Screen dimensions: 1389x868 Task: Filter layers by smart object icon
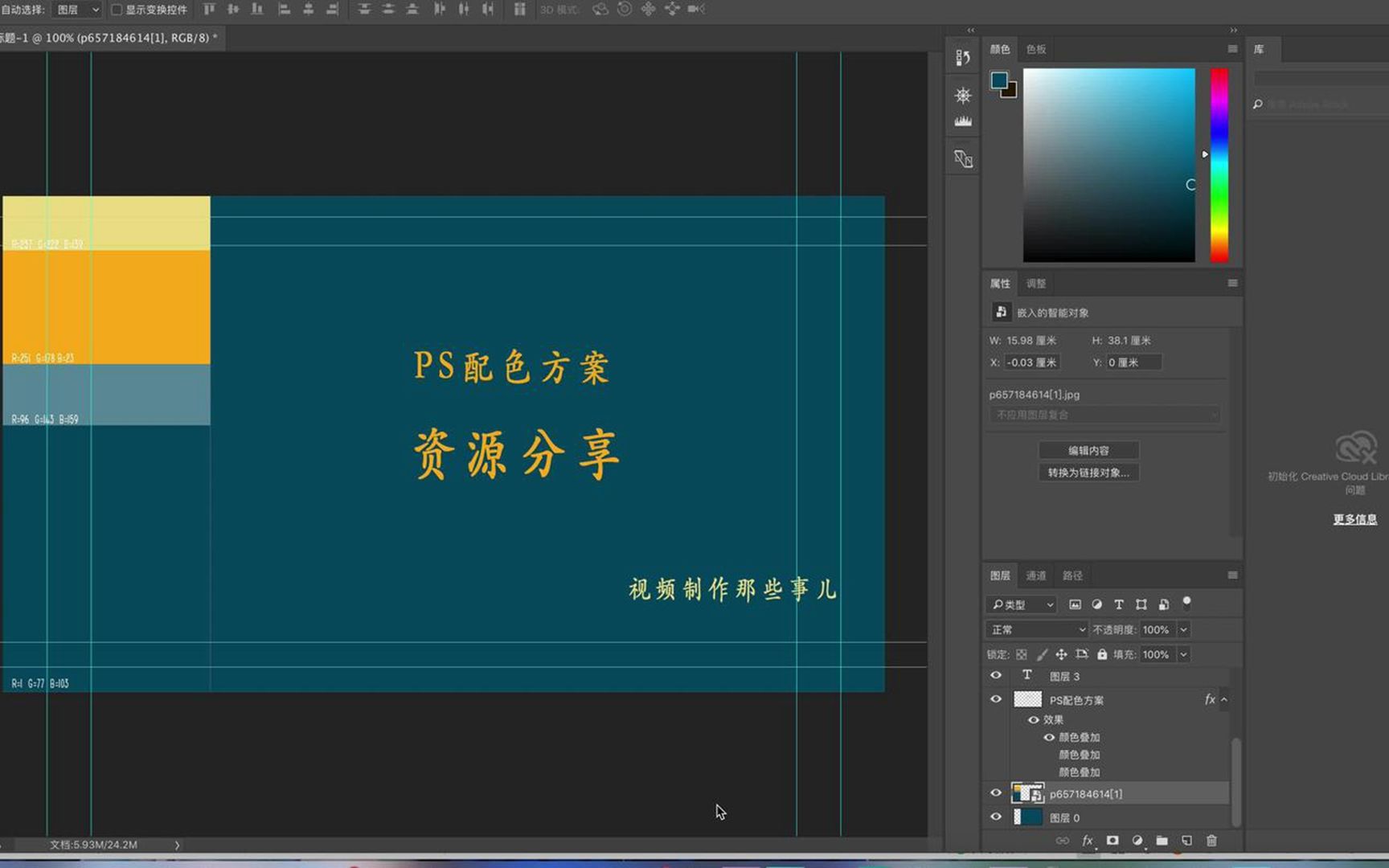(1163, 604)
